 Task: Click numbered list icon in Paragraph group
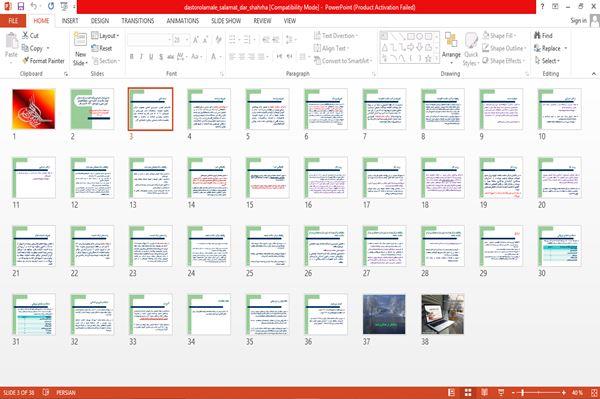[x=248, y=39]
